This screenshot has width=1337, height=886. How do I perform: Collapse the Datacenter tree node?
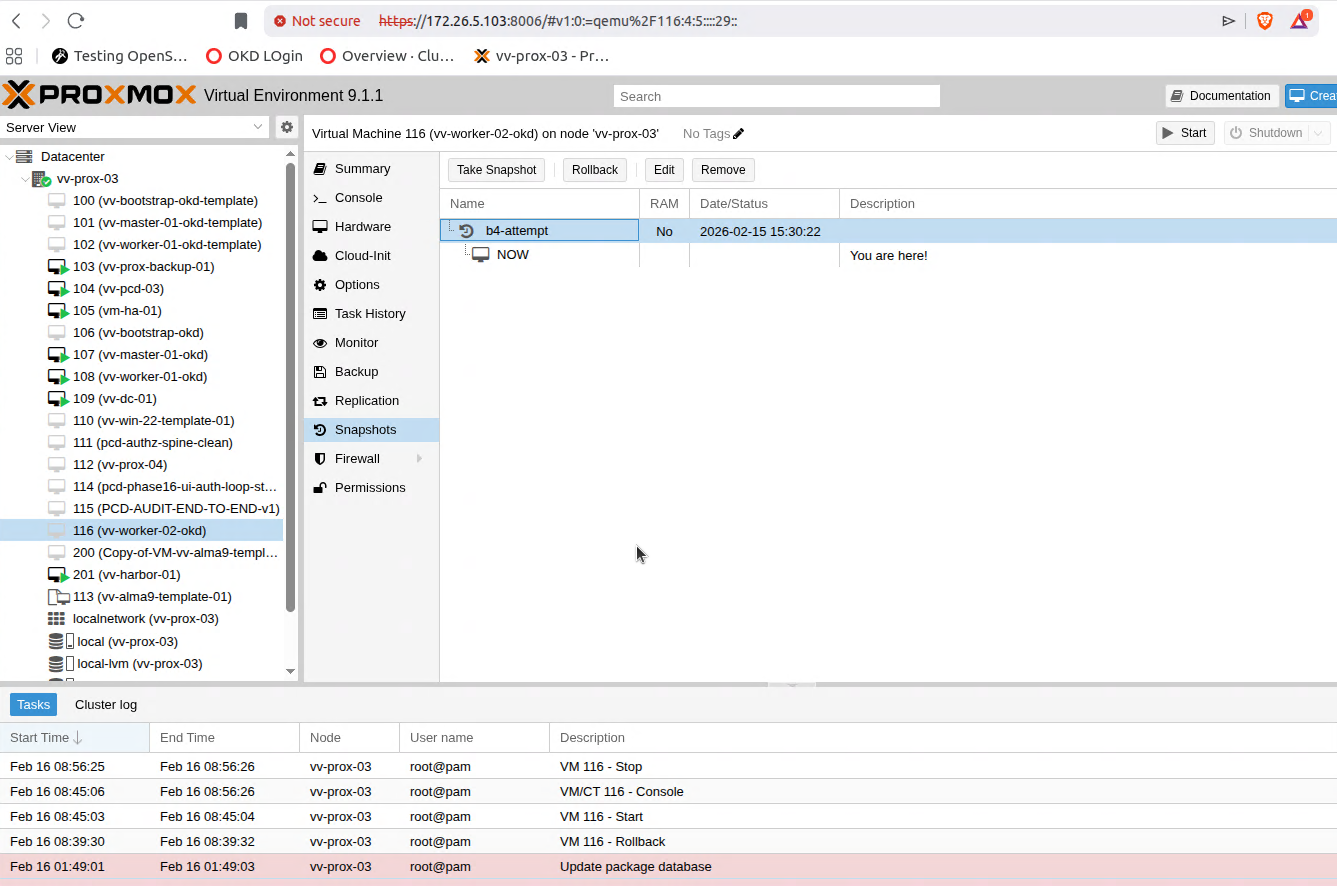tap(10, 157)
